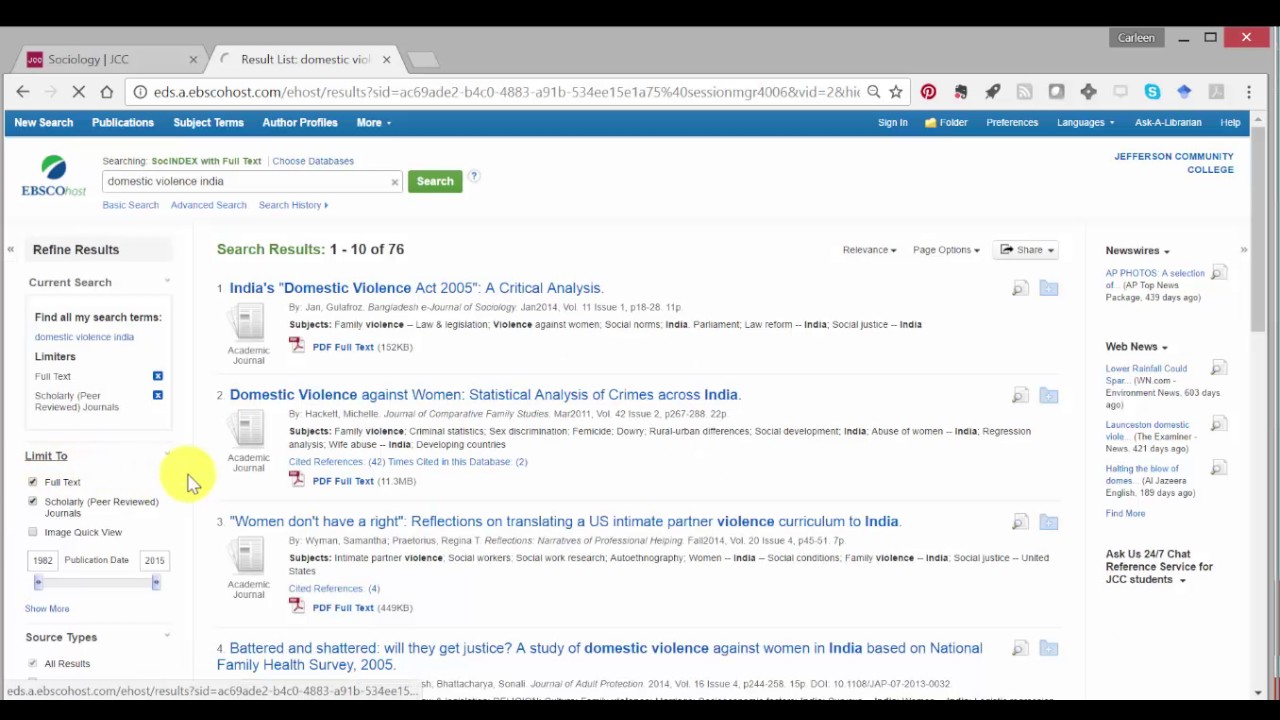Add result 3 to folder

(x=1048, y=522)
